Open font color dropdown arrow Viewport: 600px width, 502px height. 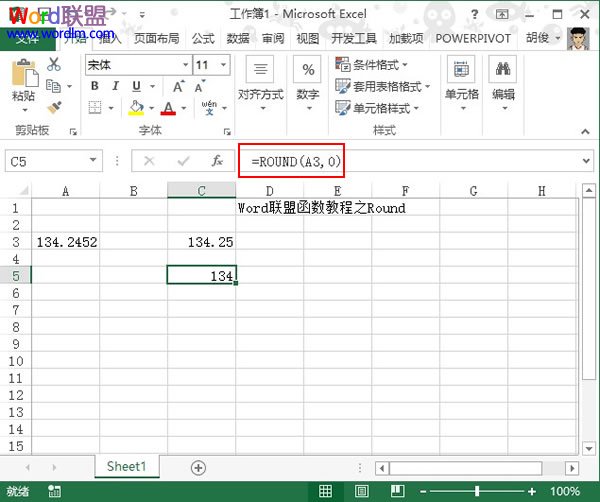184,108
